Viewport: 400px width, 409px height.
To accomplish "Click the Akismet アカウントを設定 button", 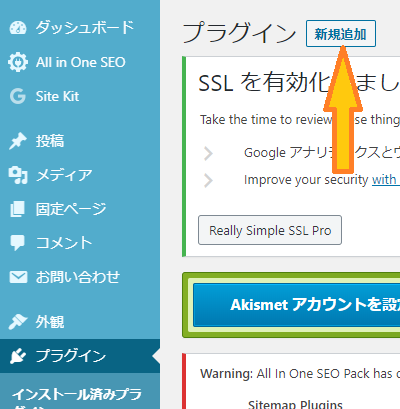I will click(297, 305).
